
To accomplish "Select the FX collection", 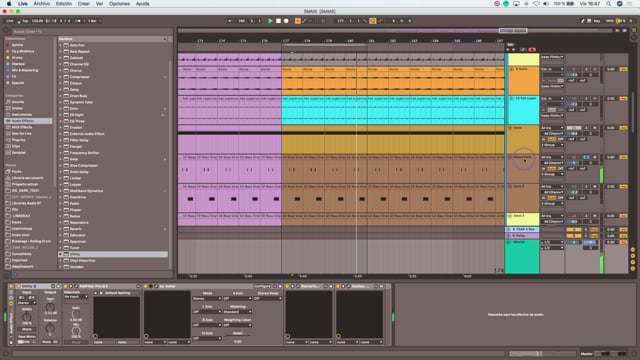I will coord(14,76).
